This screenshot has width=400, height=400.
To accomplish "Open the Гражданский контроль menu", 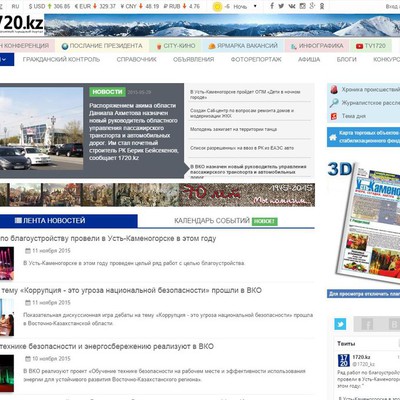I will point(61,59).
